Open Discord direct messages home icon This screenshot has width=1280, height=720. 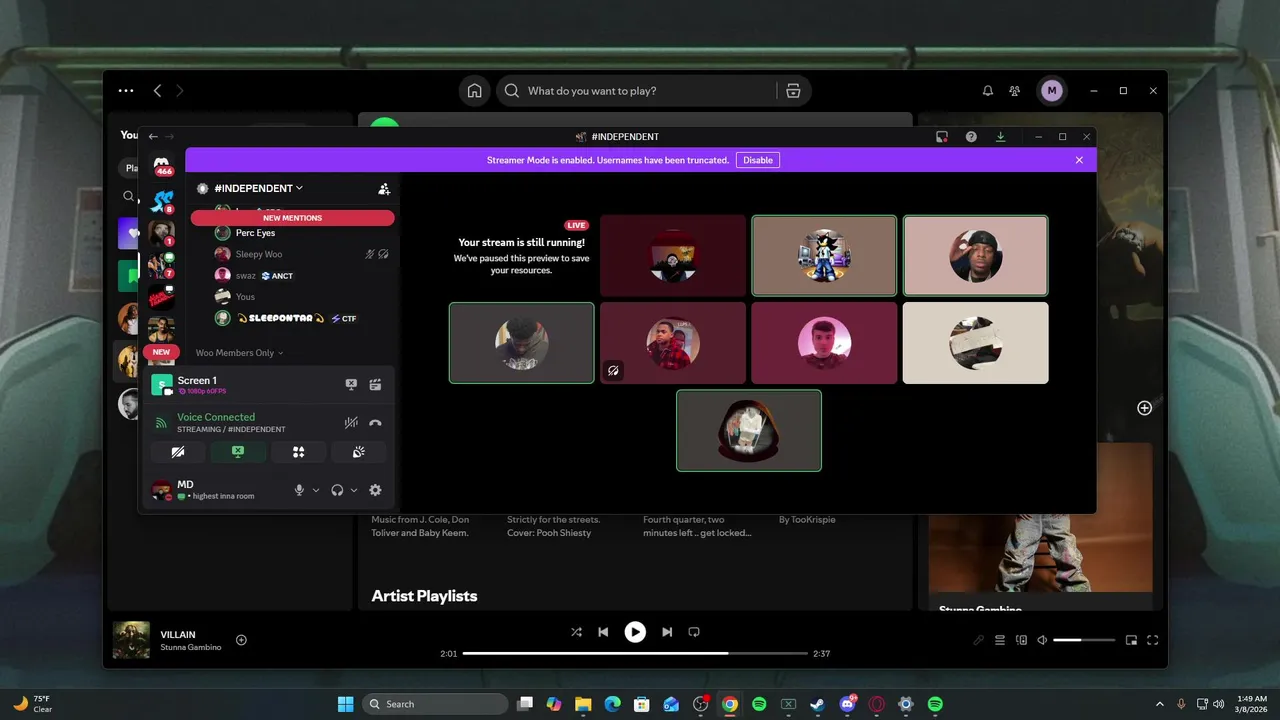coord(162,165)
